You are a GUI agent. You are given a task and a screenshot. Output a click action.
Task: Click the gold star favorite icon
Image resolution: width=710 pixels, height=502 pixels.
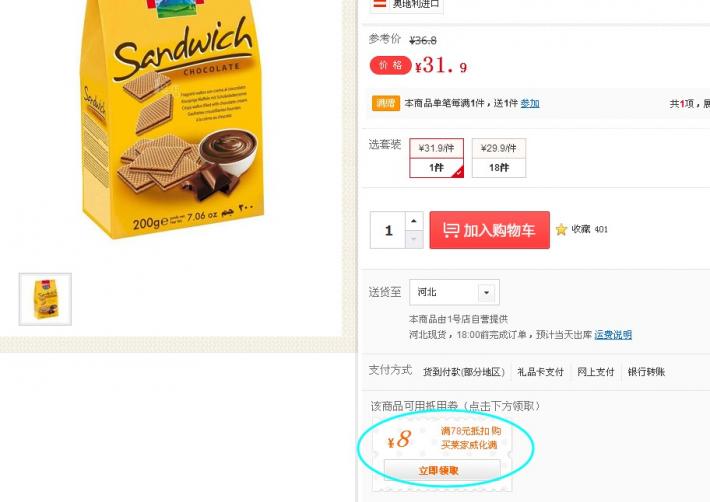click(561, 229)
